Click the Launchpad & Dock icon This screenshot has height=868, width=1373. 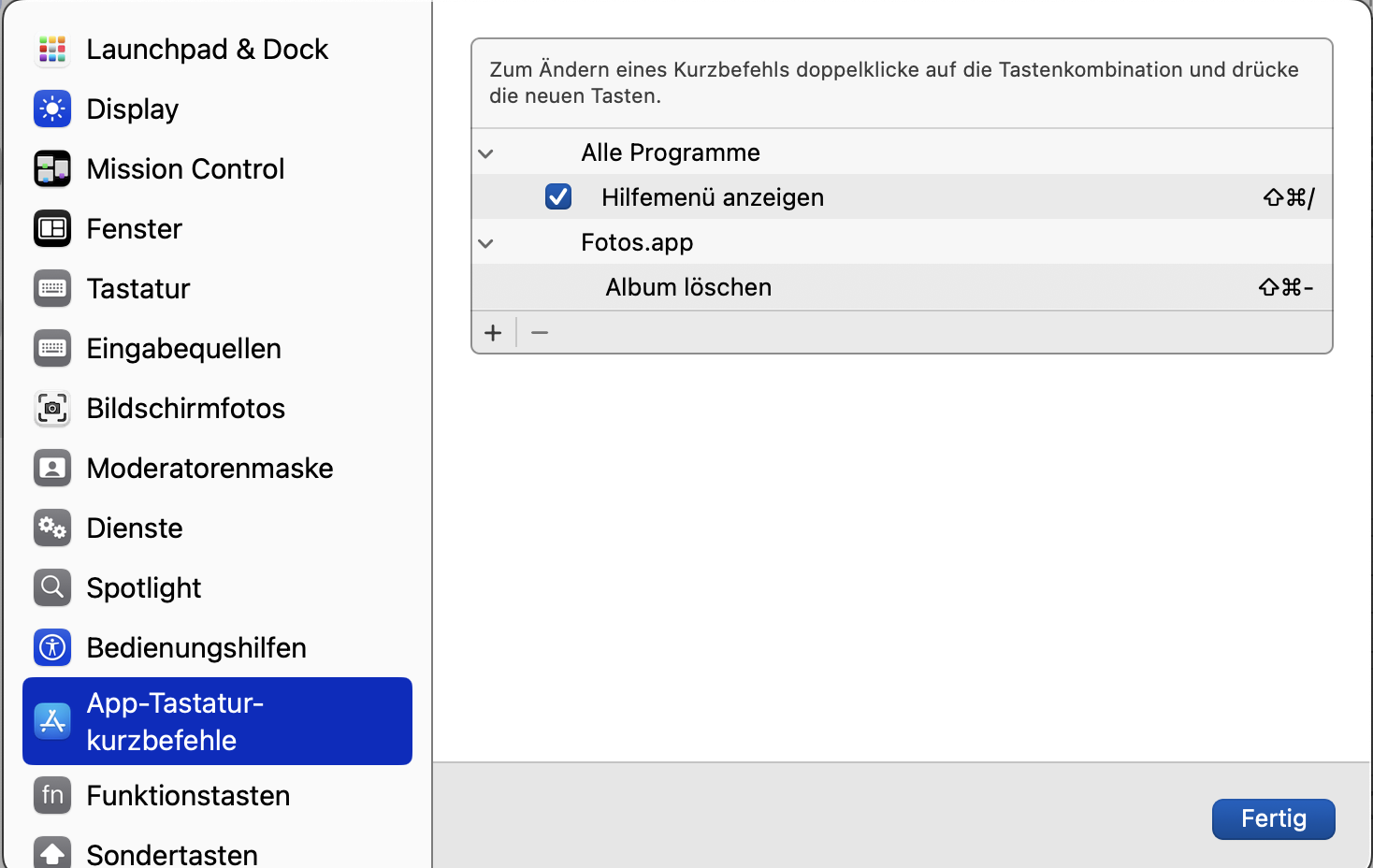52,50
